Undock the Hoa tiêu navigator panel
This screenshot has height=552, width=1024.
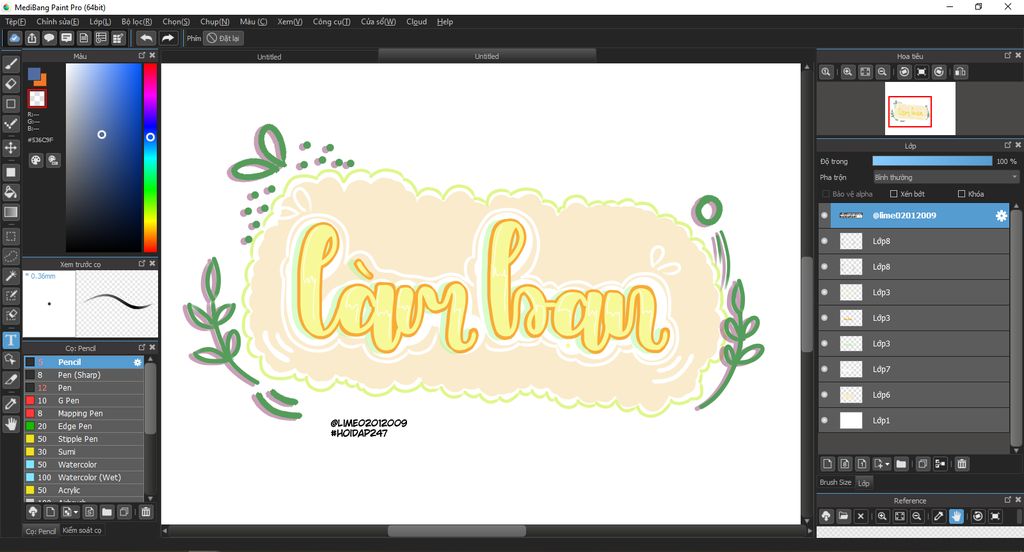(x=1008, y=56)
